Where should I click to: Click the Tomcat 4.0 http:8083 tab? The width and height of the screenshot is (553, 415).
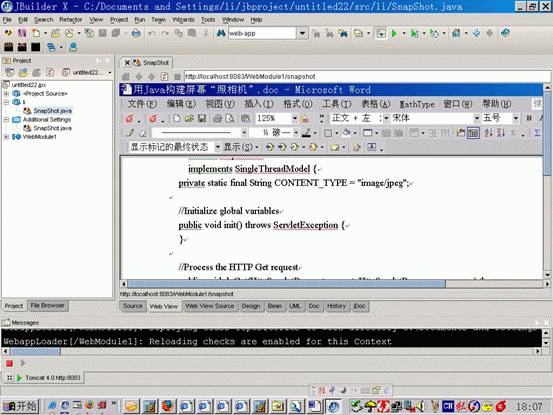(x=49, y=378)
